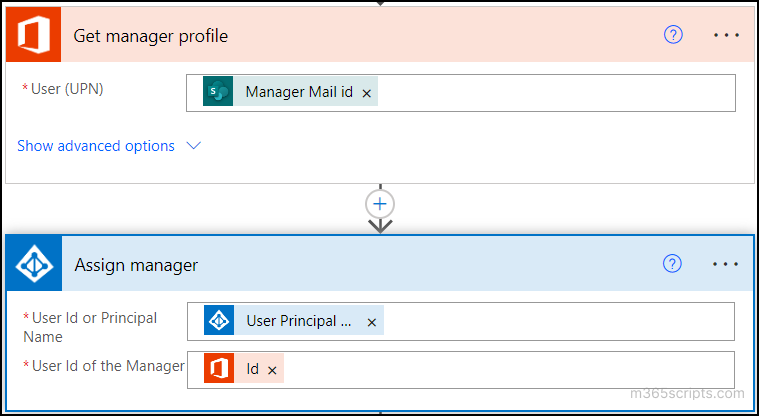Select the Id token text
The width and height of the screenshot is (759, 416).
click(253, 369)
